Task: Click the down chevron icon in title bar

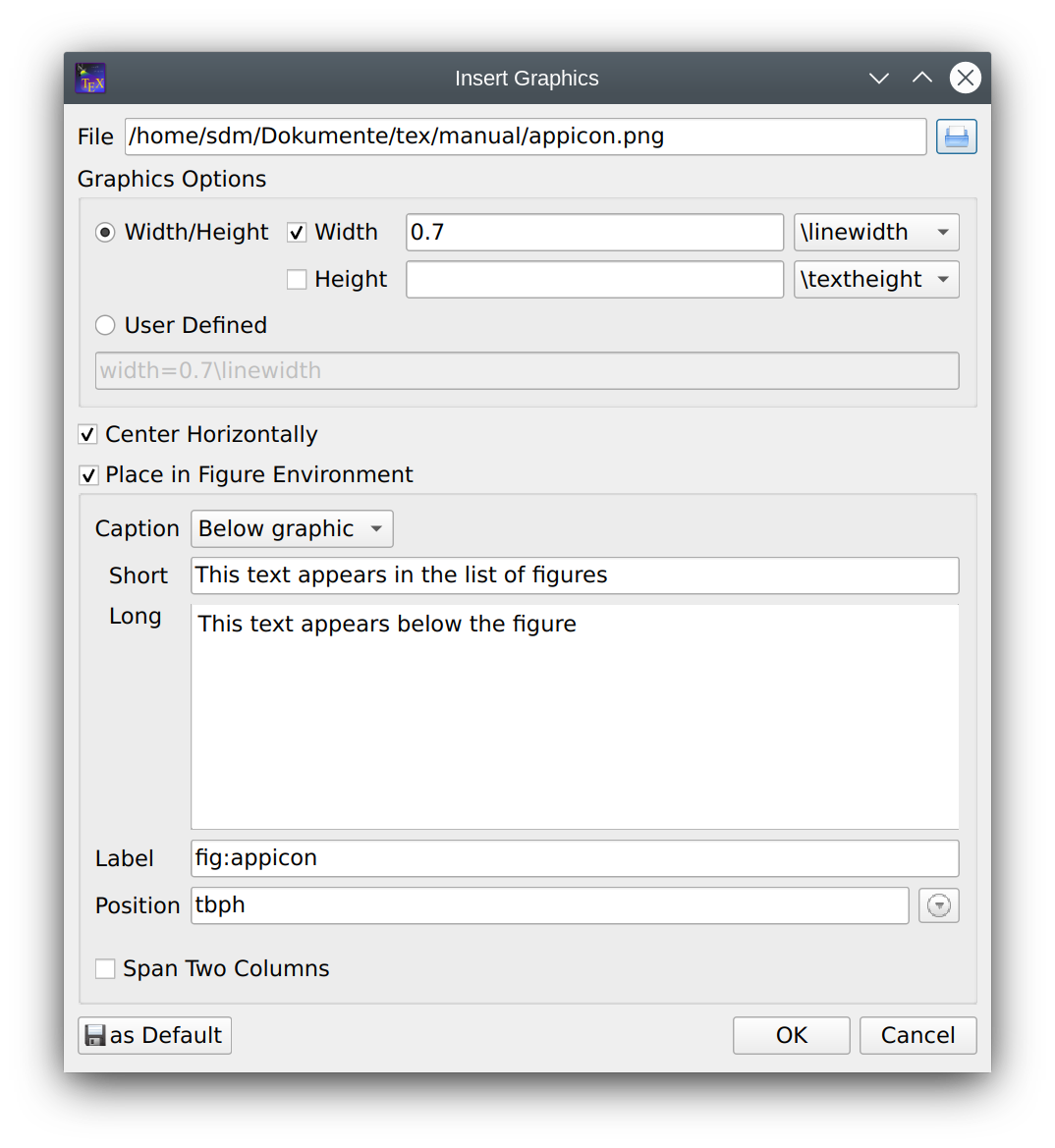Action: point(878,78)
